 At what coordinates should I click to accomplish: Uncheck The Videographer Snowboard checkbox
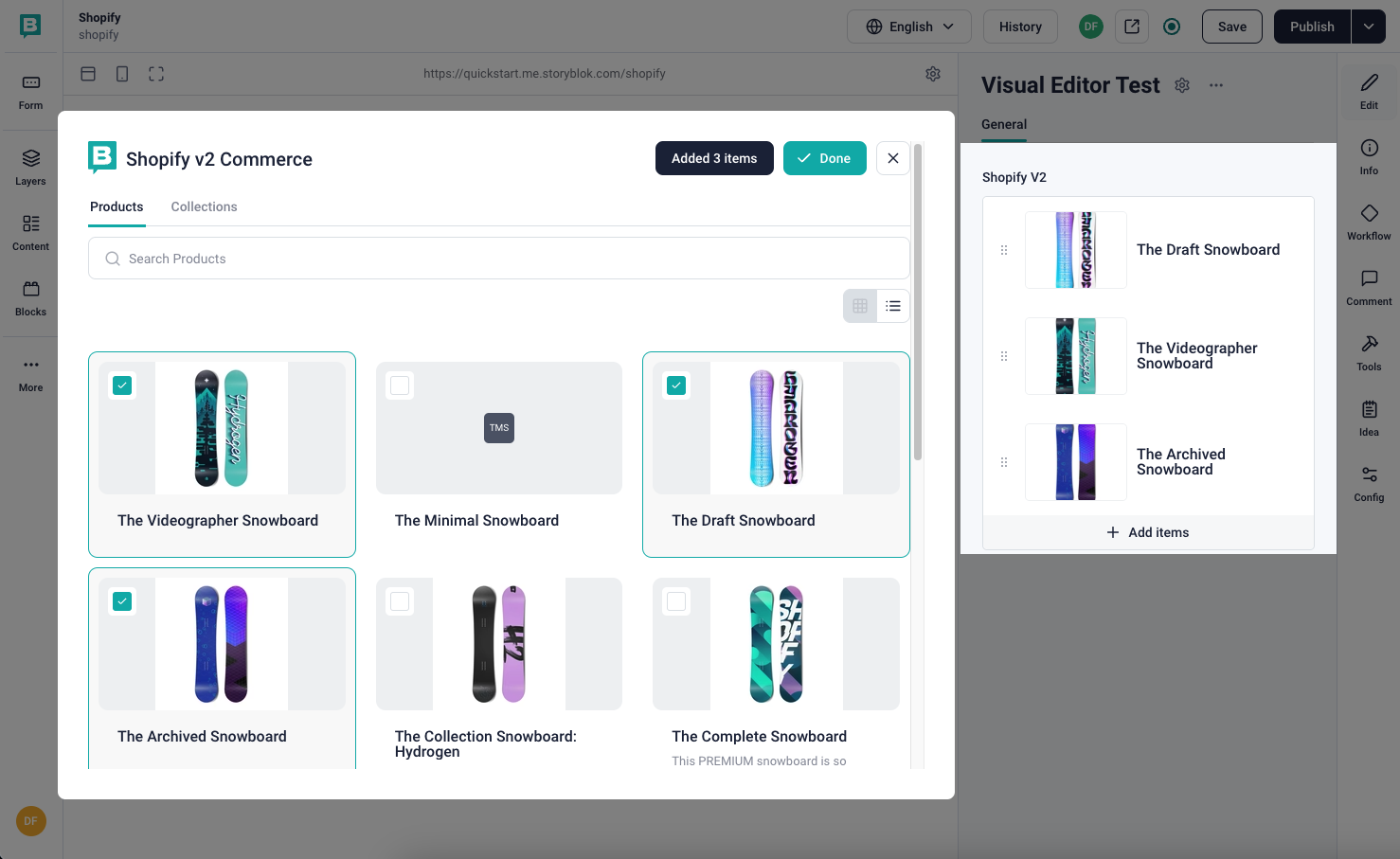click(x=122, y=385)
